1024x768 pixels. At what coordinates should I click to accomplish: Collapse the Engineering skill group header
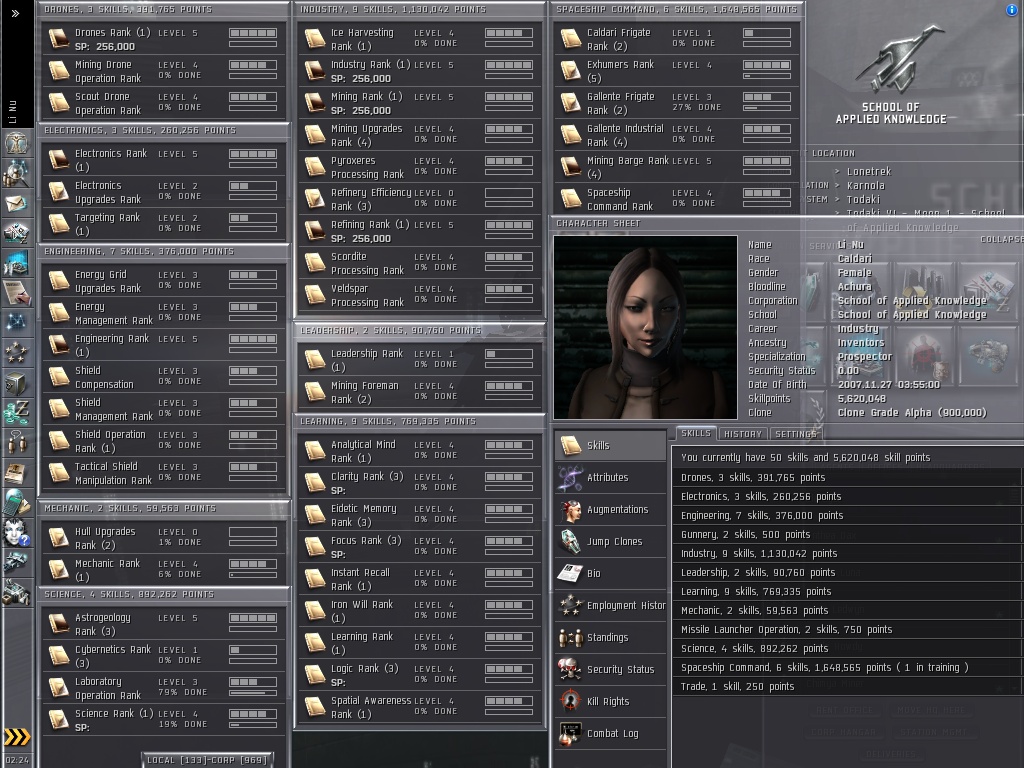(x=163, y=251)
